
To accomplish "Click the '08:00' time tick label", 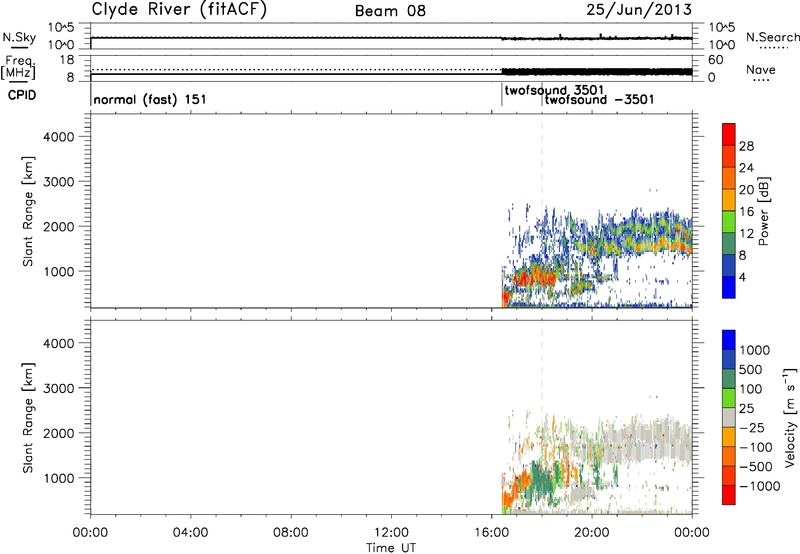I will 291,533.
